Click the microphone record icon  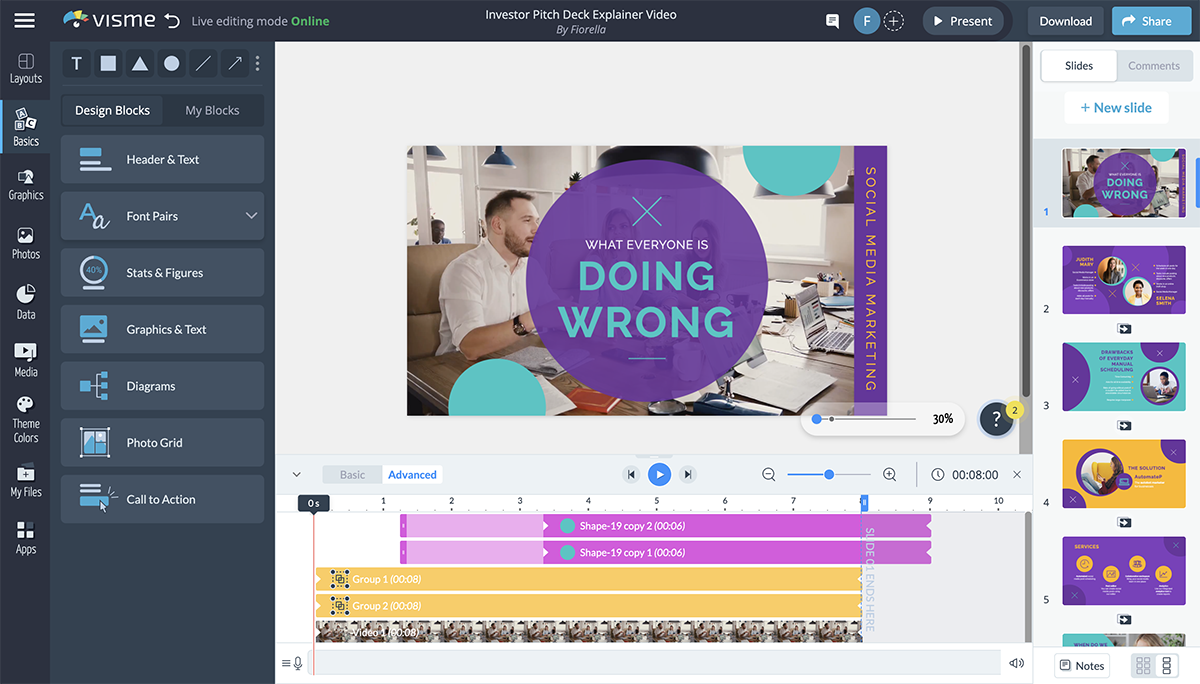click(x=299, y=663)
